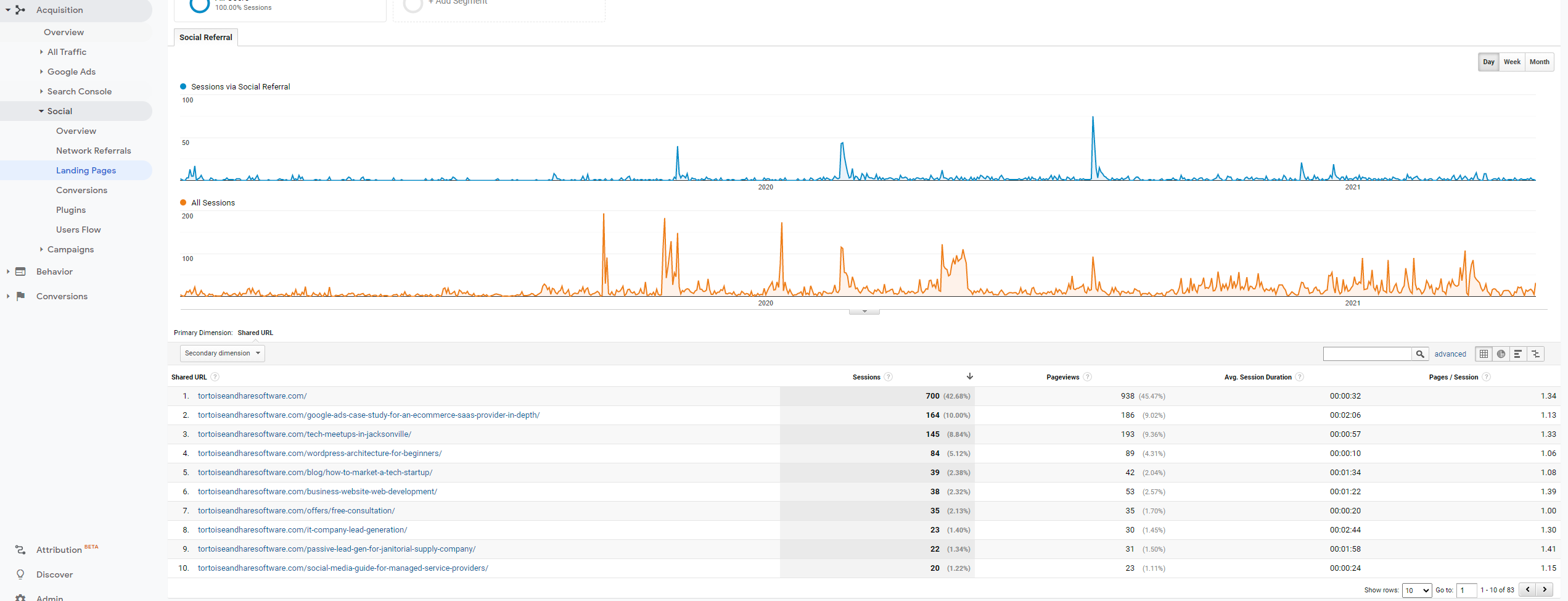Switch table to pie chart (percentage) view
1568x601 pixels.
coord(1501,354)
